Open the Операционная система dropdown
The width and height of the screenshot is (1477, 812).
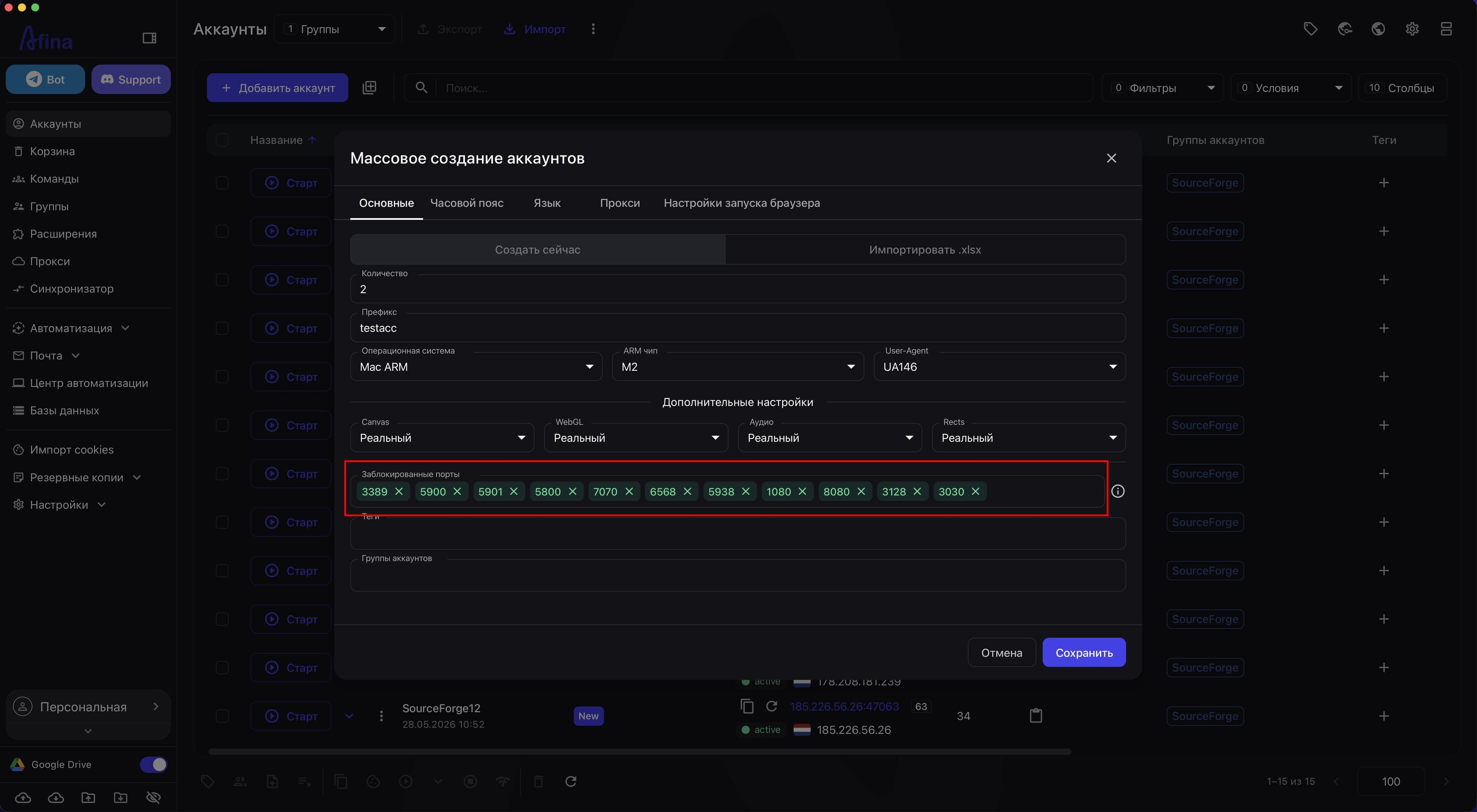tap(476, 367)
